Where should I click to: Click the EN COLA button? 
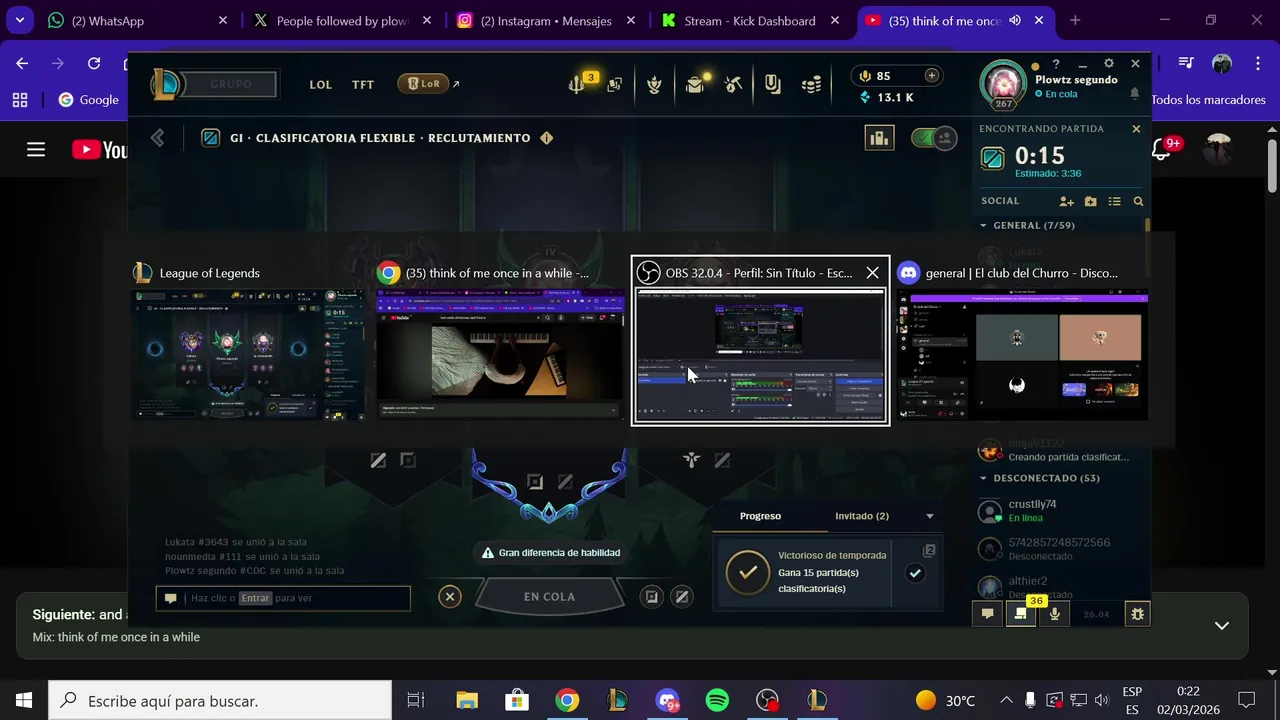point(549,597)
